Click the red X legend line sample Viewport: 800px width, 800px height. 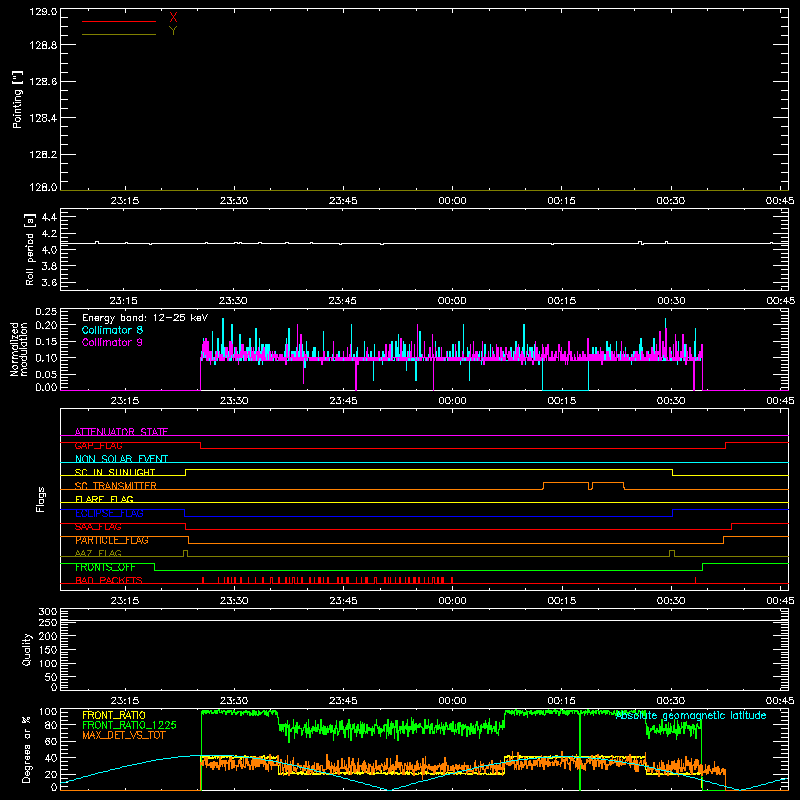119,21
